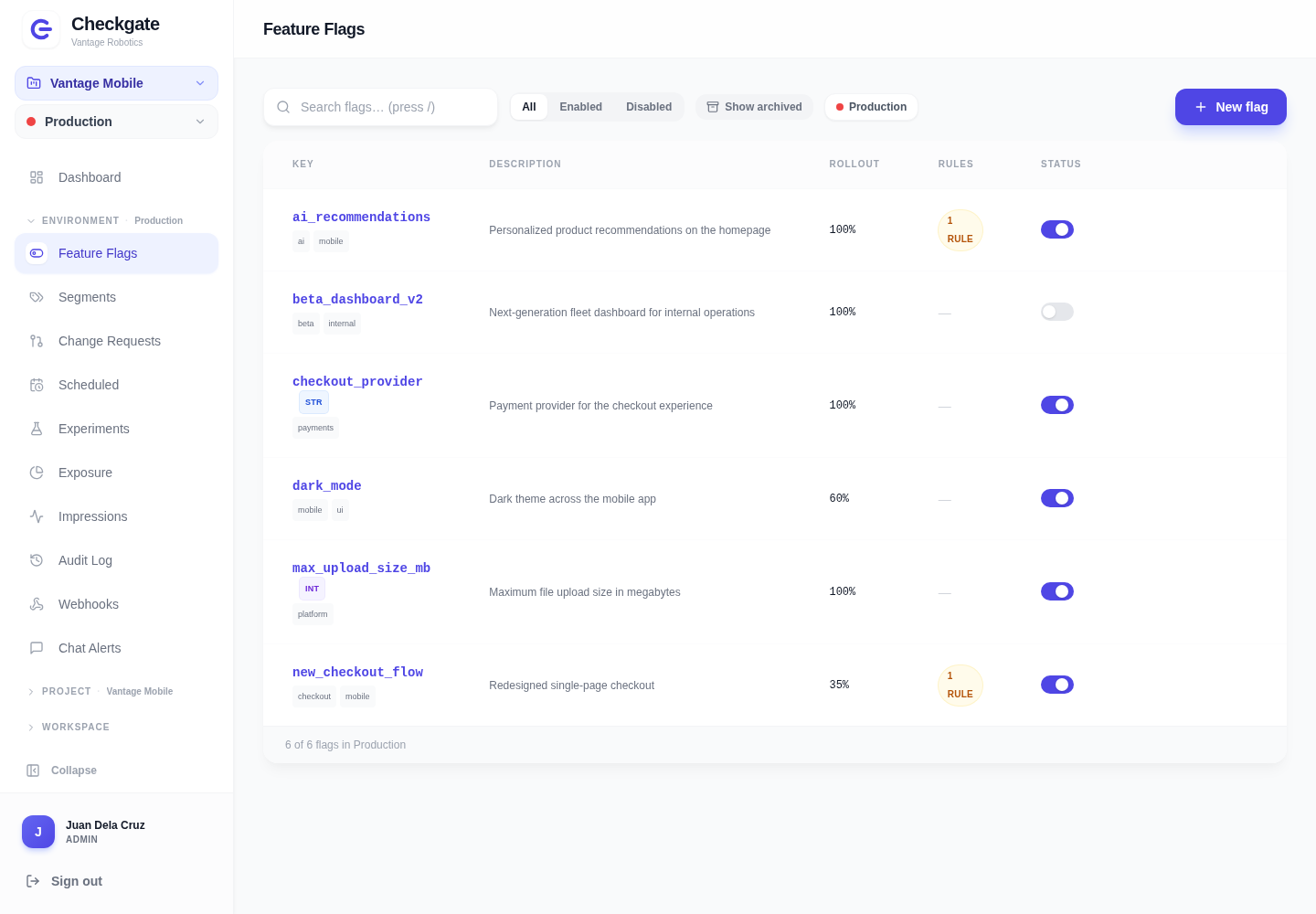1316x914 pixels.
Task: Open the Vantage Mobile project dropdown
Action: pos(116,83)
